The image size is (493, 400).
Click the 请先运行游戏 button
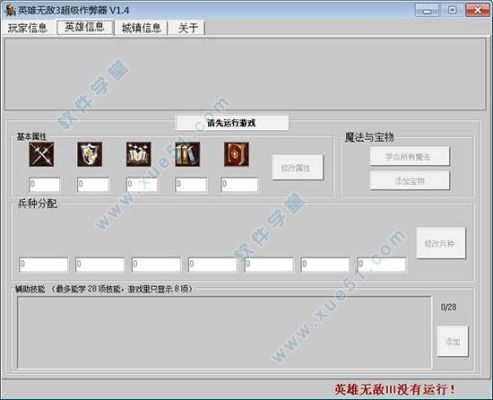[232, 123]
